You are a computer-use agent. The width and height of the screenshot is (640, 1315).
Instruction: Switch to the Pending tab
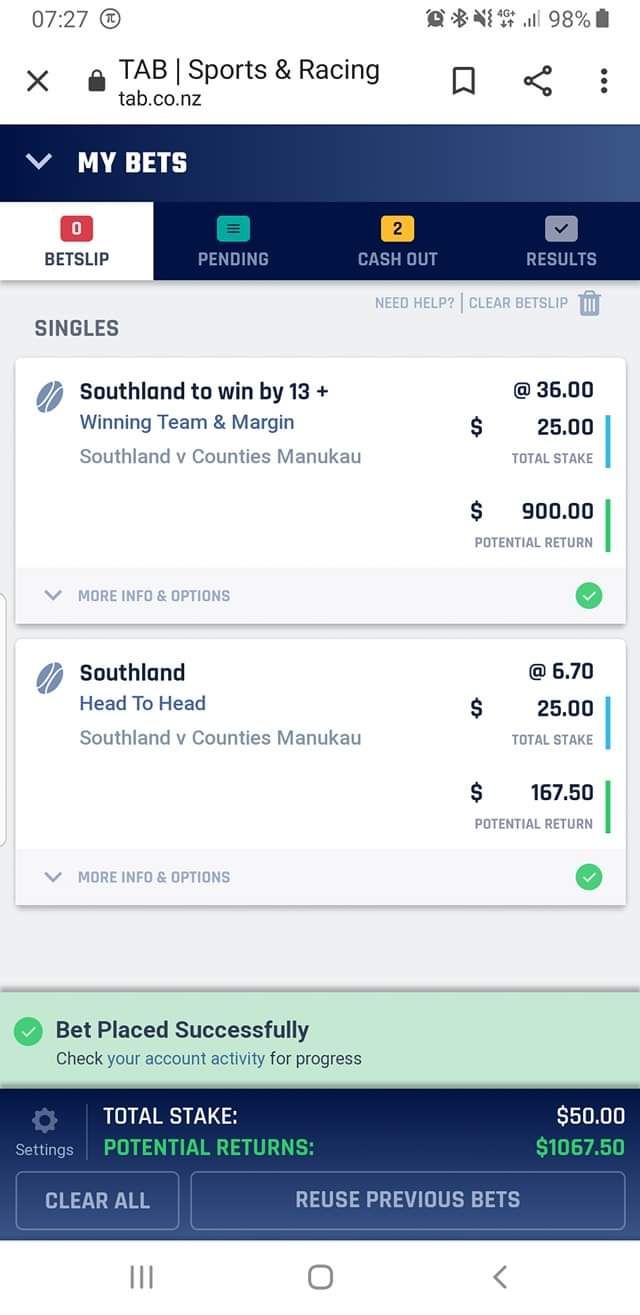click(233, 242)
